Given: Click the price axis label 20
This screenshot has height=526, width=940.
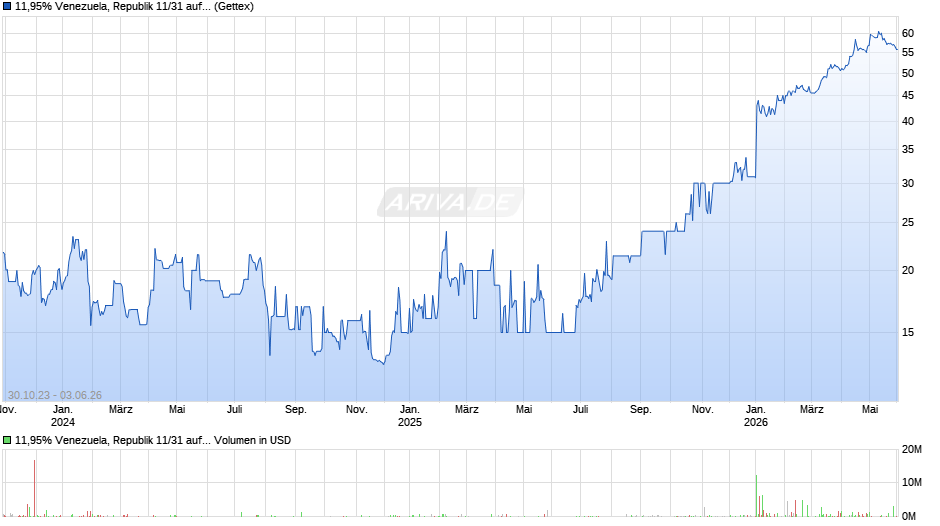Looking at the screenshot, I should (x=908, y=270).
